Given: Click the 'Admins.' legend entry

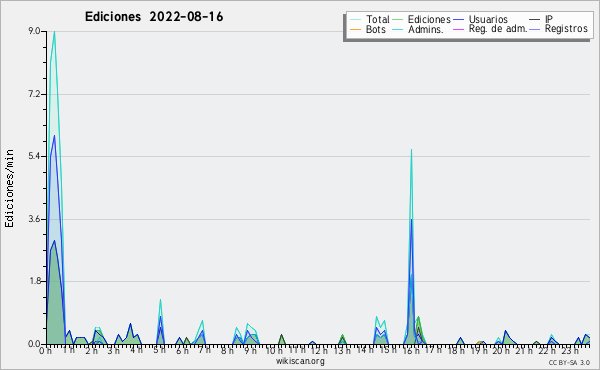Looking at the screenshot, I should coord(426,29).
